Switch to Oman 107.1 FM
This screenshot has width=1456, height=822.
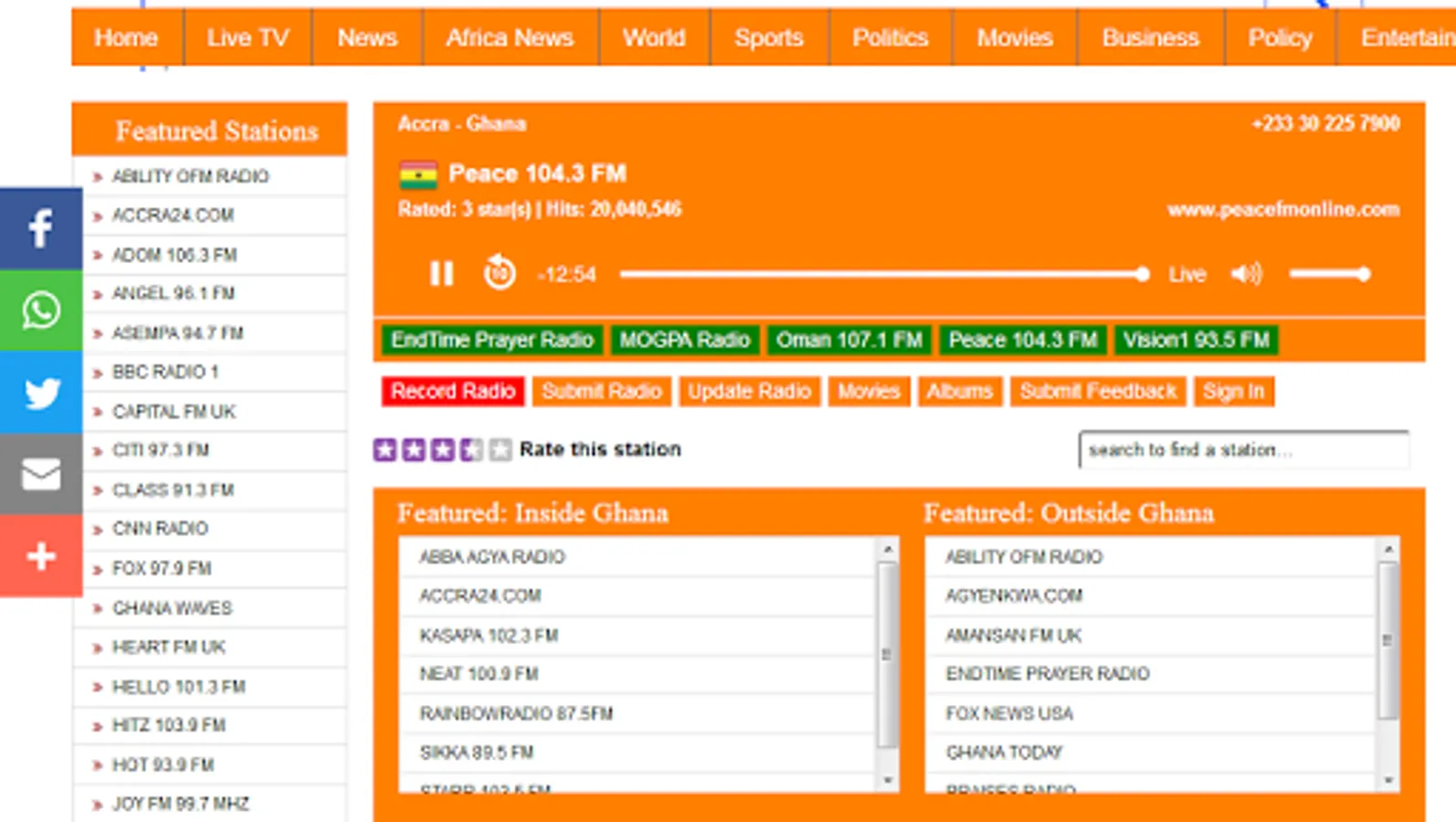[x=849, y=340]
